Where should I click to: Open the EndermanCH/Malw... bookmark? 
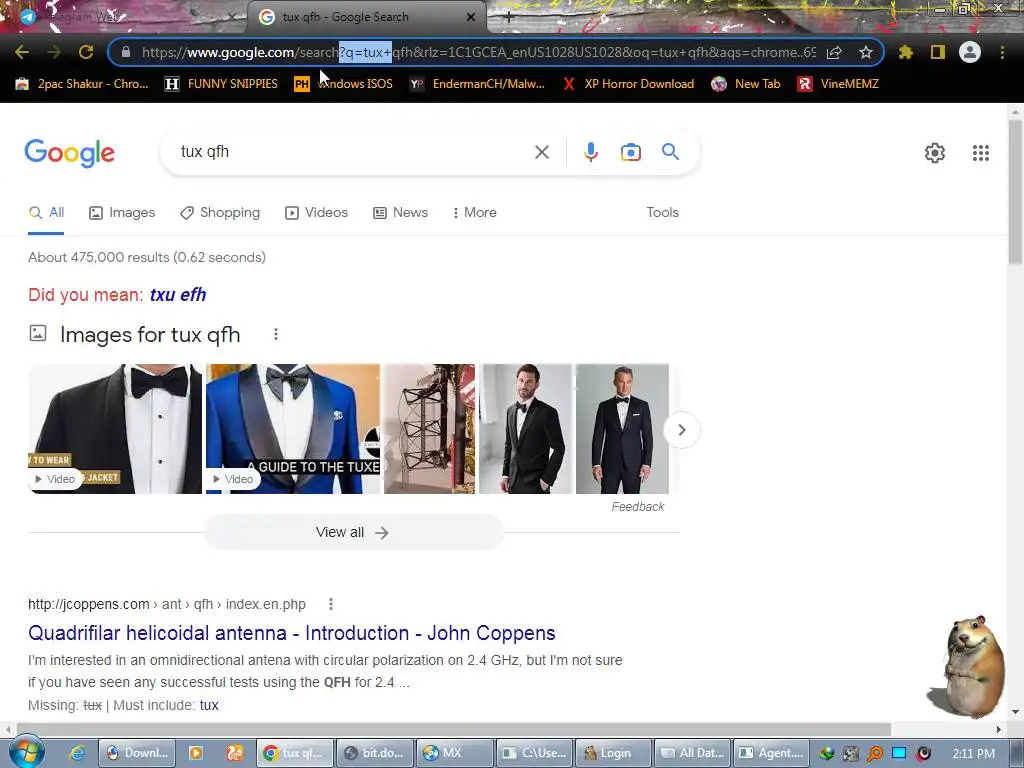point(477,84)
